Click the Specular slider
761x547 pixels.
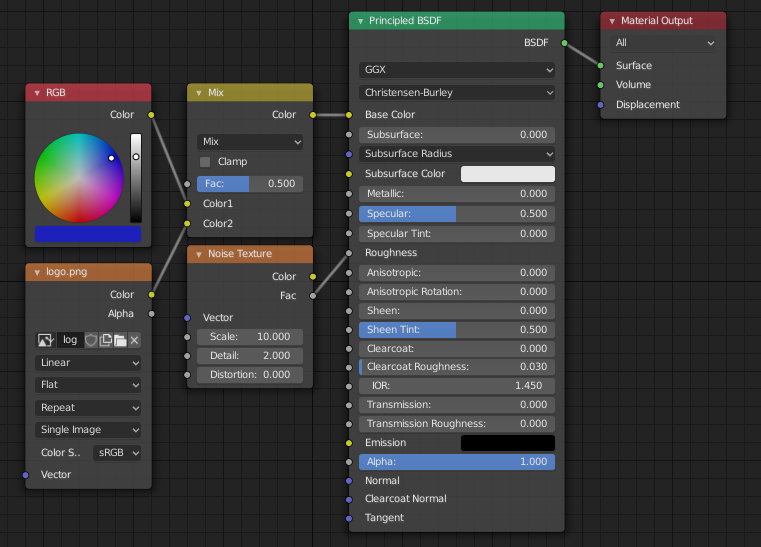[457, 214]
